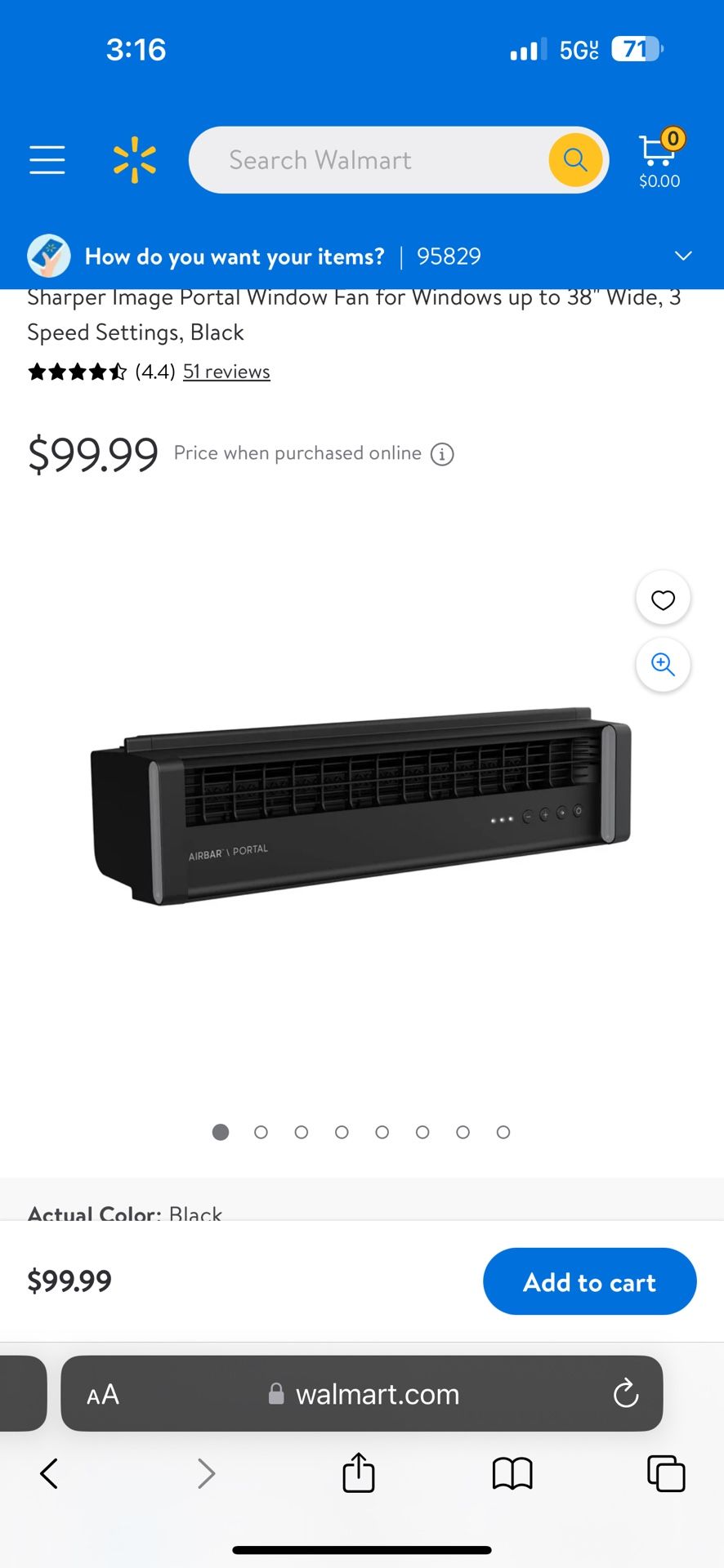Select the second image carousel dot
This screenshot has width=724, height=1568.
[x=261, y=1132]
